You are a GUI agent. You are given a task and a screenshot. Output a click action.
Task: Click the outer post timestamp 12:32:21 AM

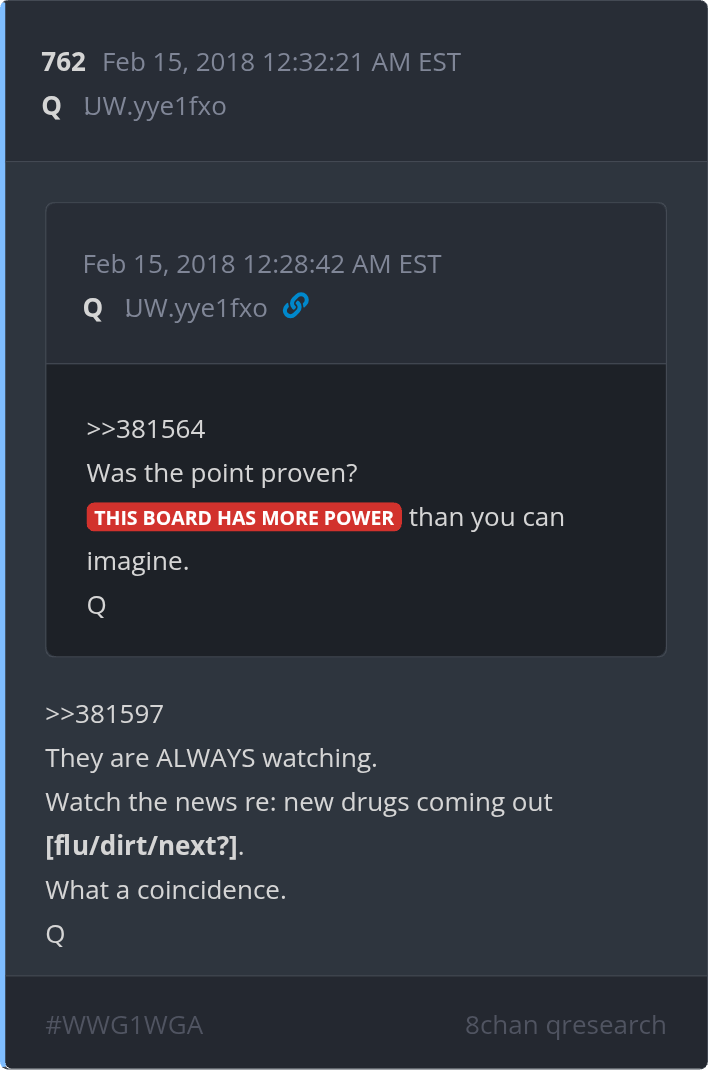(281, 62)
